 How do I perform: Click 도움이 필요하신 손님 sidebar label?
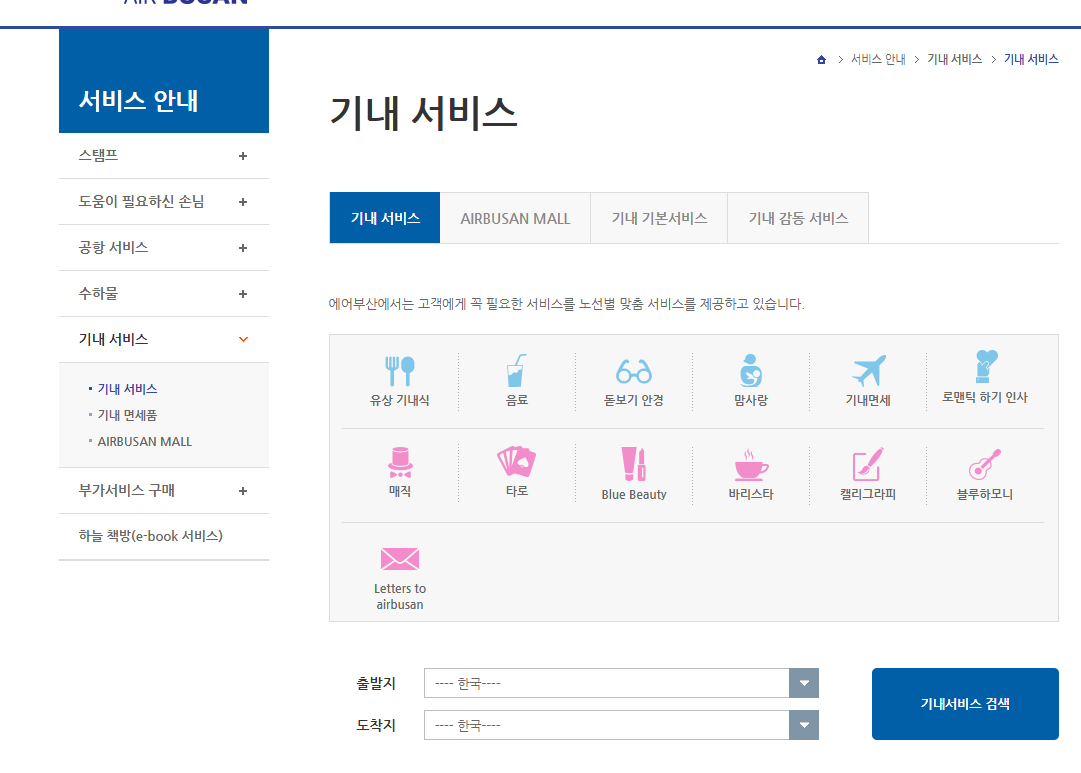click(x=141, y=201)
